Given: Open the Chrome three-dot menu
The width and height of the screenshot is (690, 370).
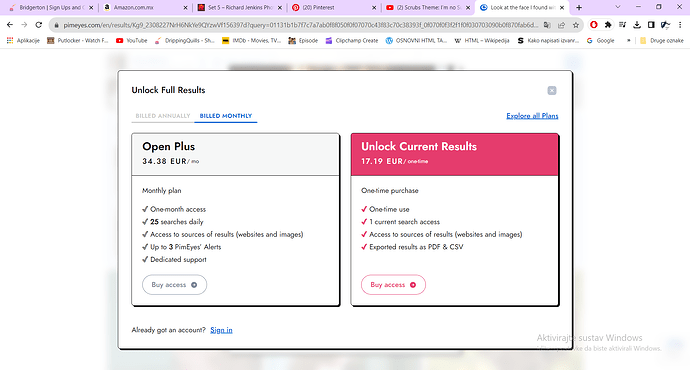Looking at the screenshot, I should tap(680, 25).
